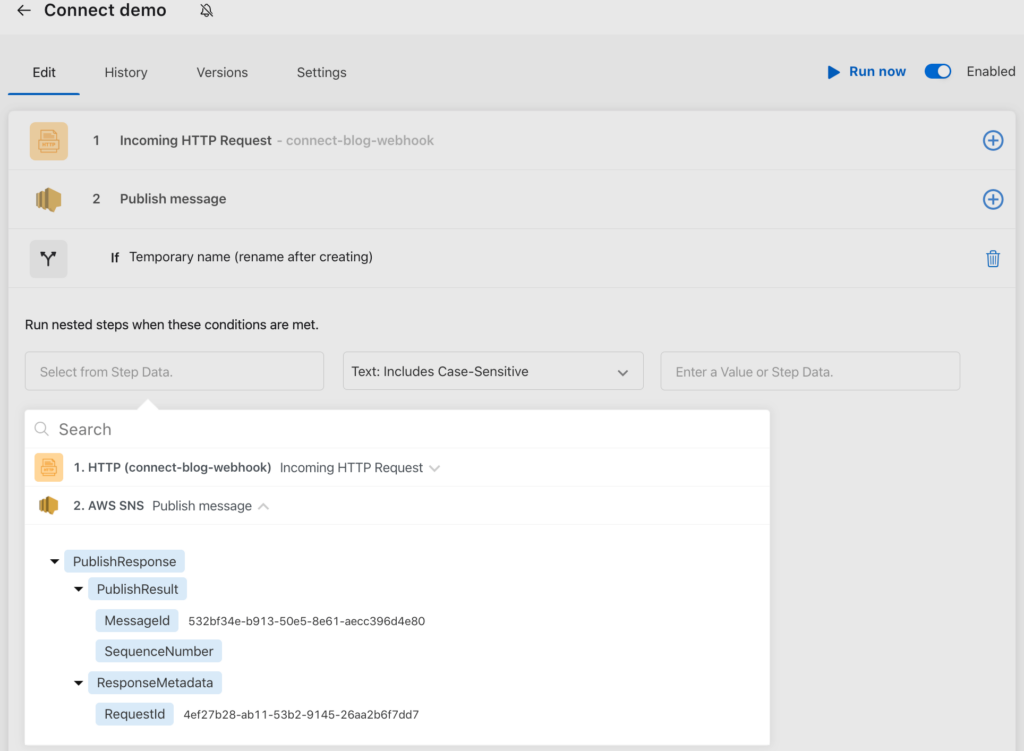Add a step after Incoming HTTP Request

click(x=992, y=141)
